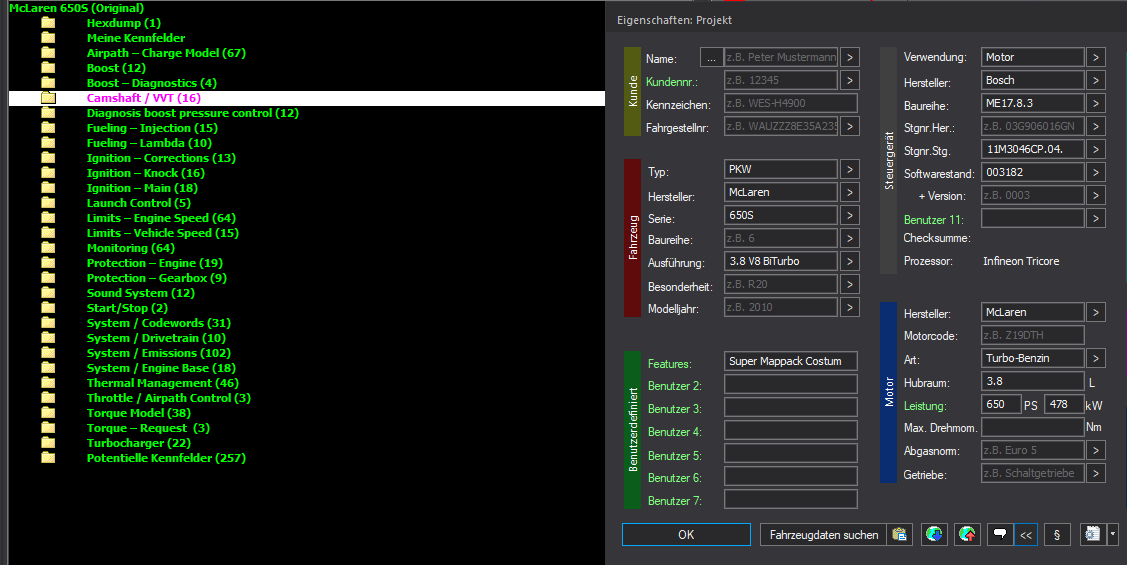Select the Sound System (12) folder
Image resolution: width=1127 pixels, height=565 pixels.
click(140, 293)
